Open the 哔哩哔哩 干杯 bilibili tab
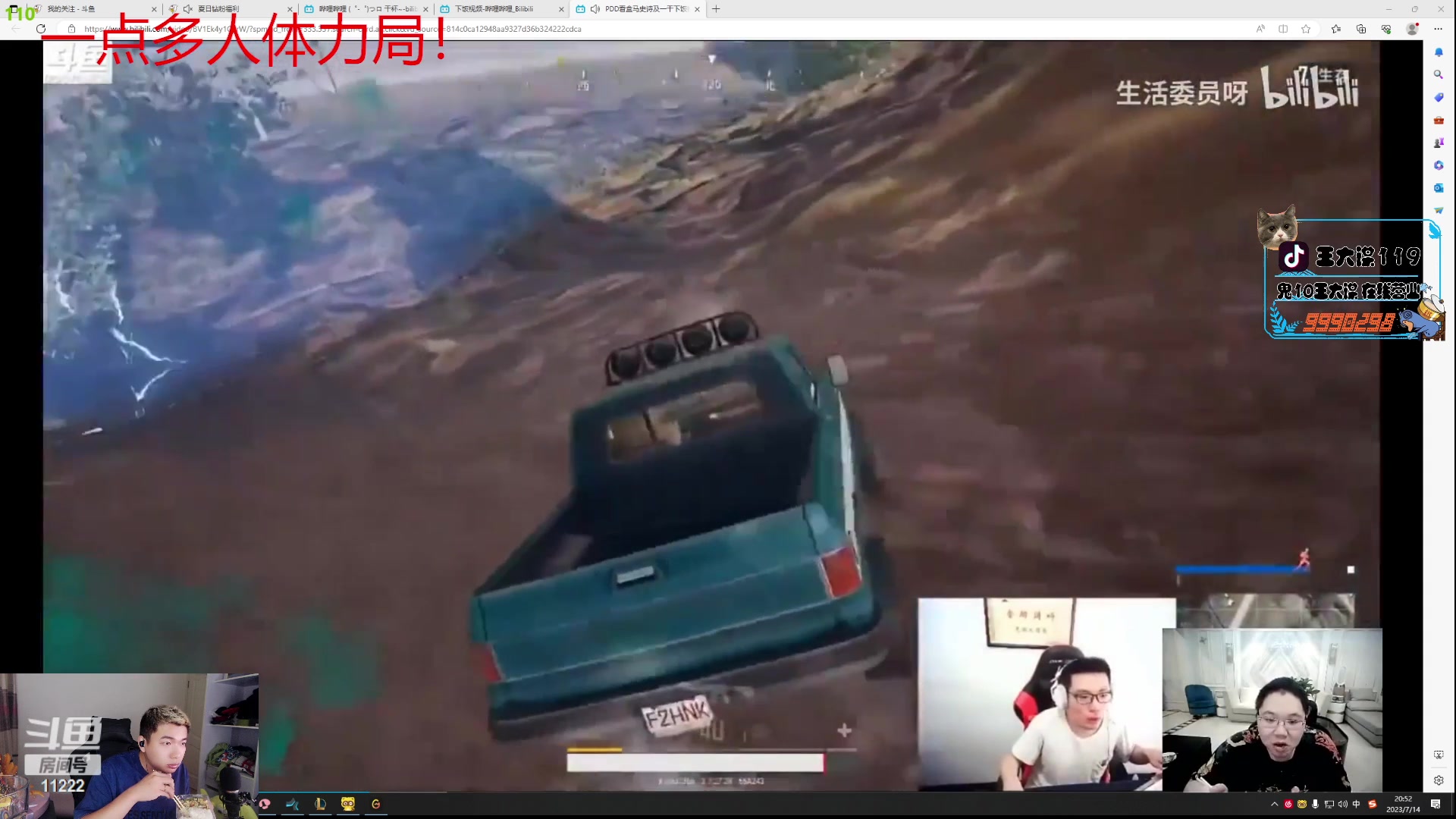 click(366, 9)
